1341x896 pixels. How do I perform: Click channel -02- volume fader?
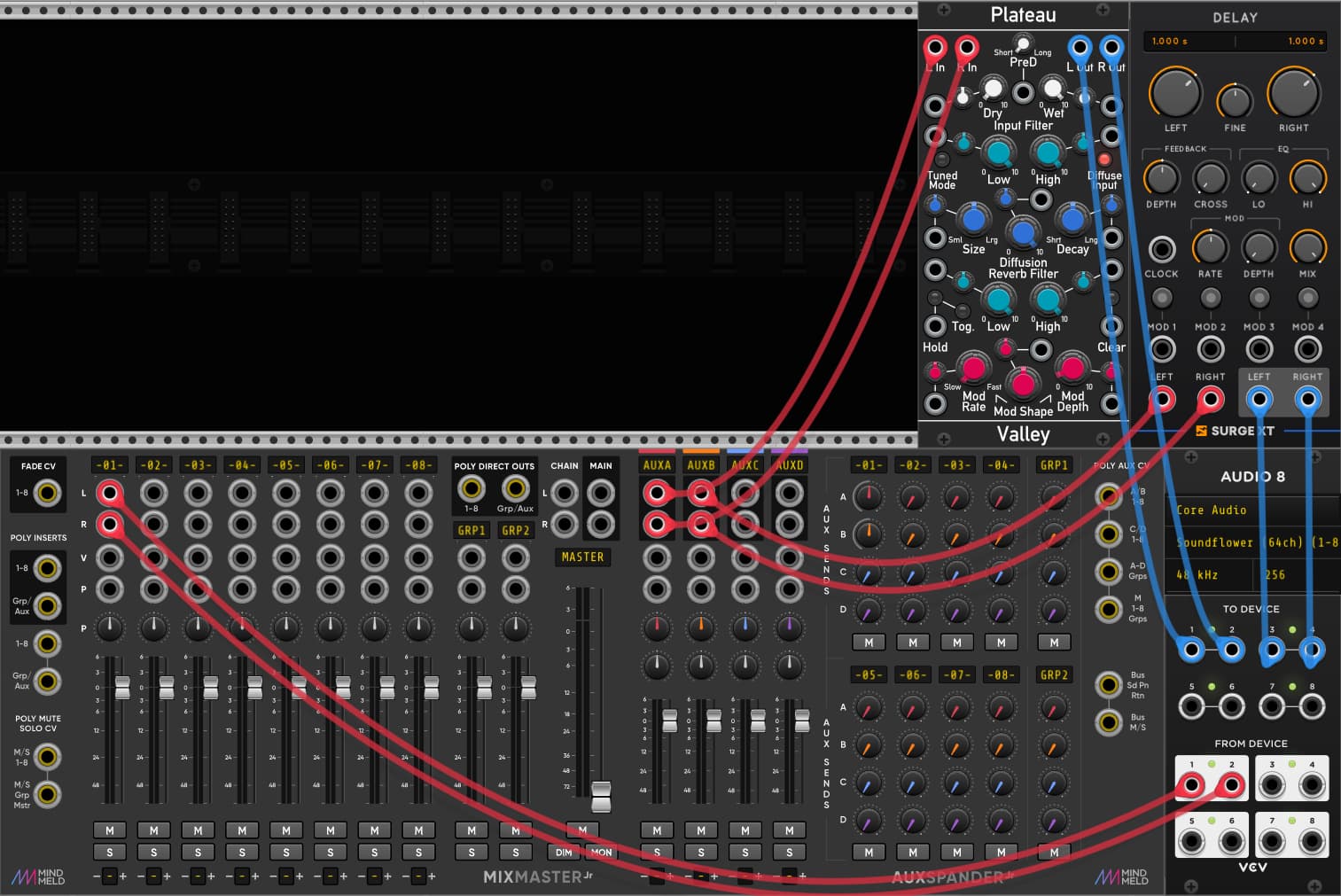click(x=167, y=687)
